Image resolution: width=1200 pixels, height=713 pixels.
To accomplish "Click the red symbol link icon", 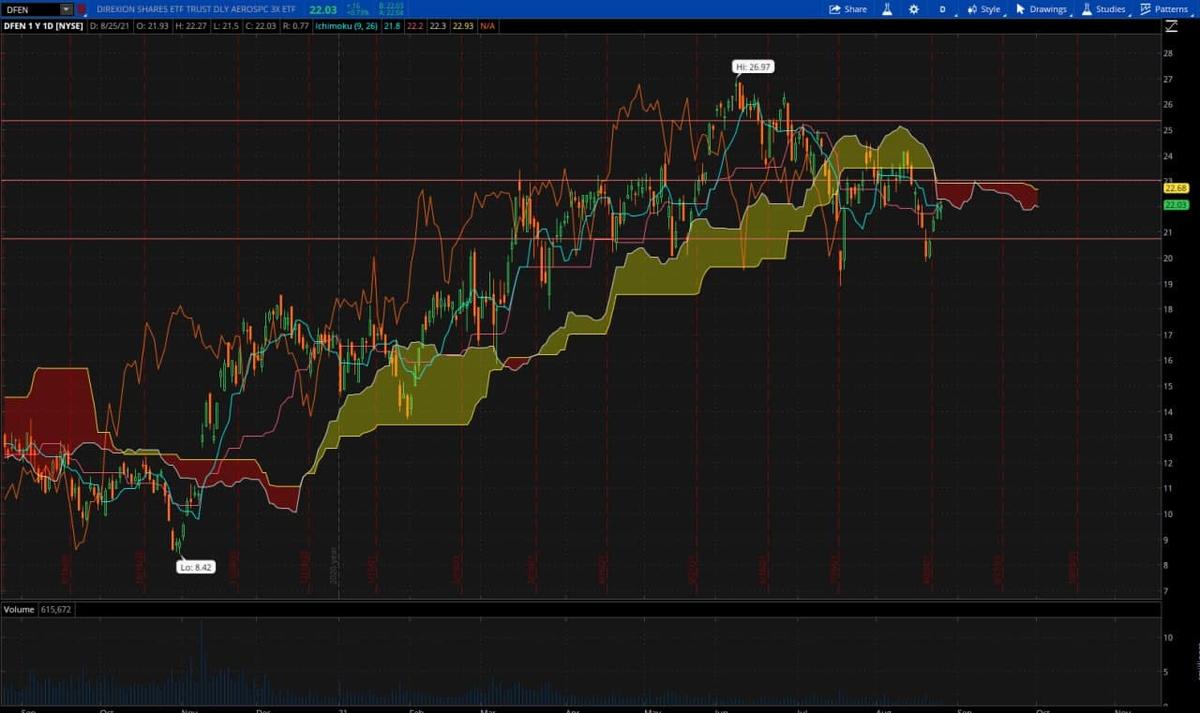I will coord(82,9).
